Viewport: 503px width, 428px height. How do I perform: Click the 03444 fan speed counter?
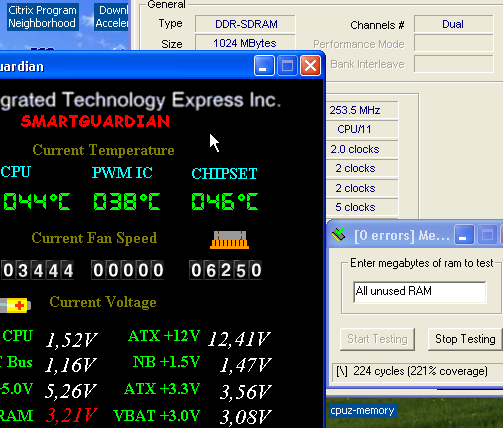coord(37,270)
